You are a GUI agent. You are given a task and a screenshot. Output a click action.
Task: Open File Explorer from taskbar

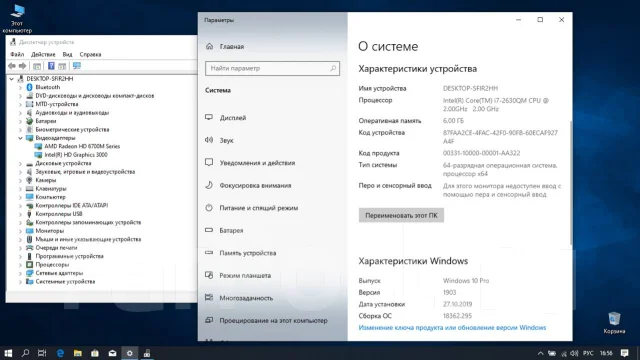point(78,353)
